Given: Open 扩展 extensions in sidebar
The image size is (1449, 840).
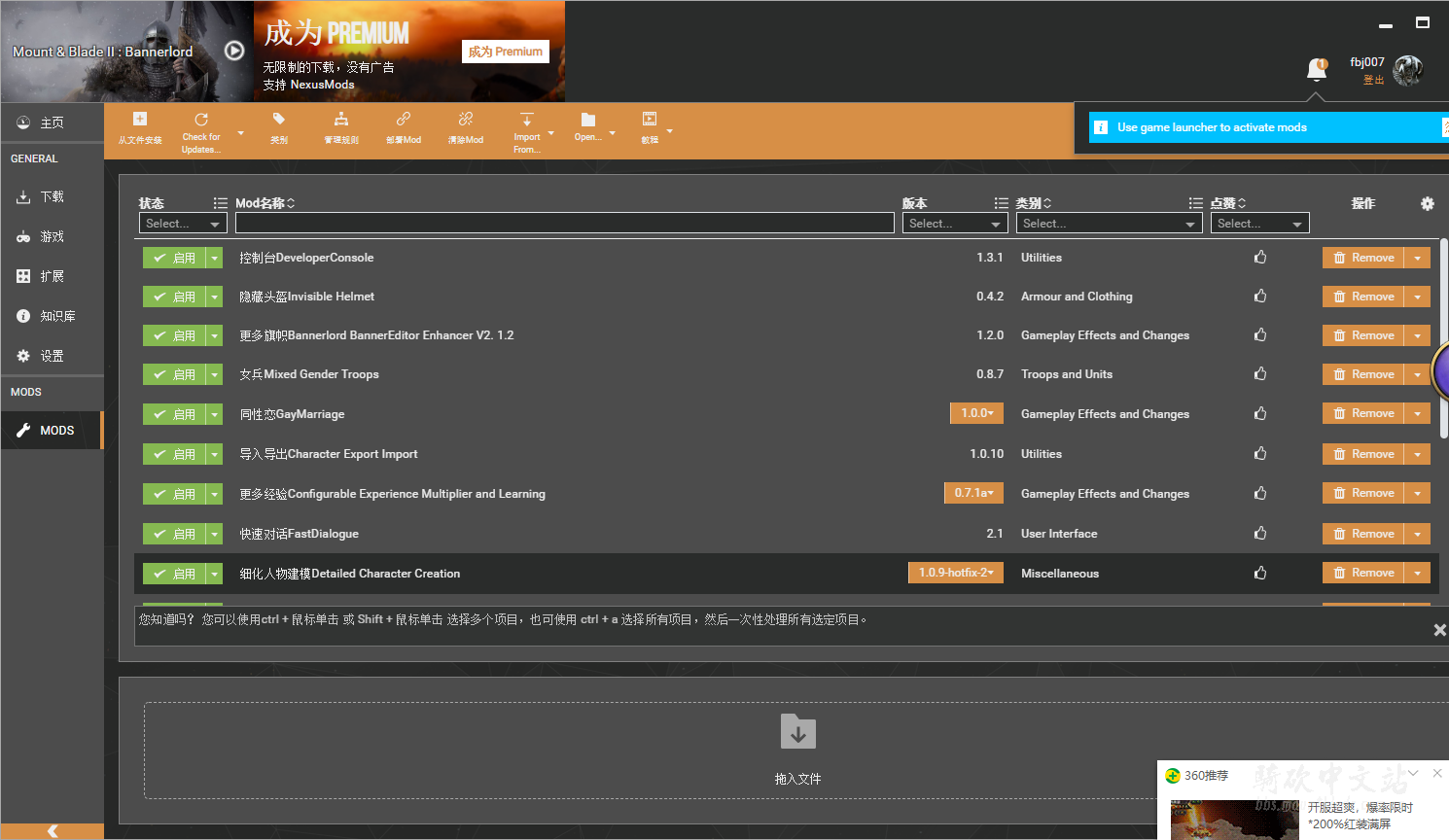Looking at the screenshot, I should point(53,276).
